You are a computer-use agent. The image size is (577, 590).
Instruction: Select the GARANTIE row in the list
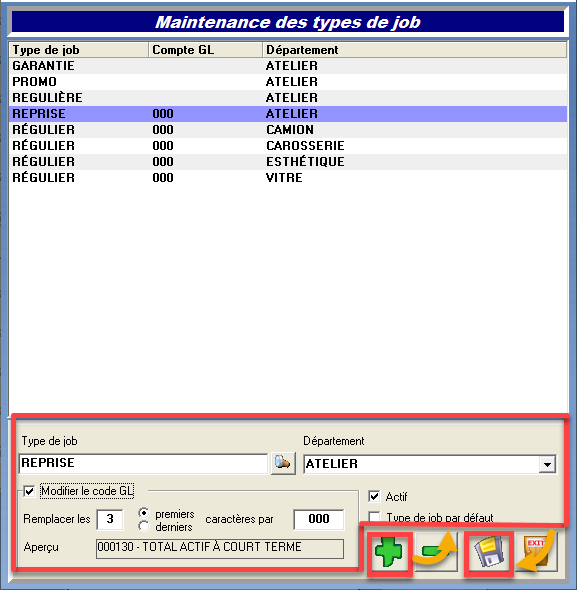pyautogui.click(x=288, y=66)
